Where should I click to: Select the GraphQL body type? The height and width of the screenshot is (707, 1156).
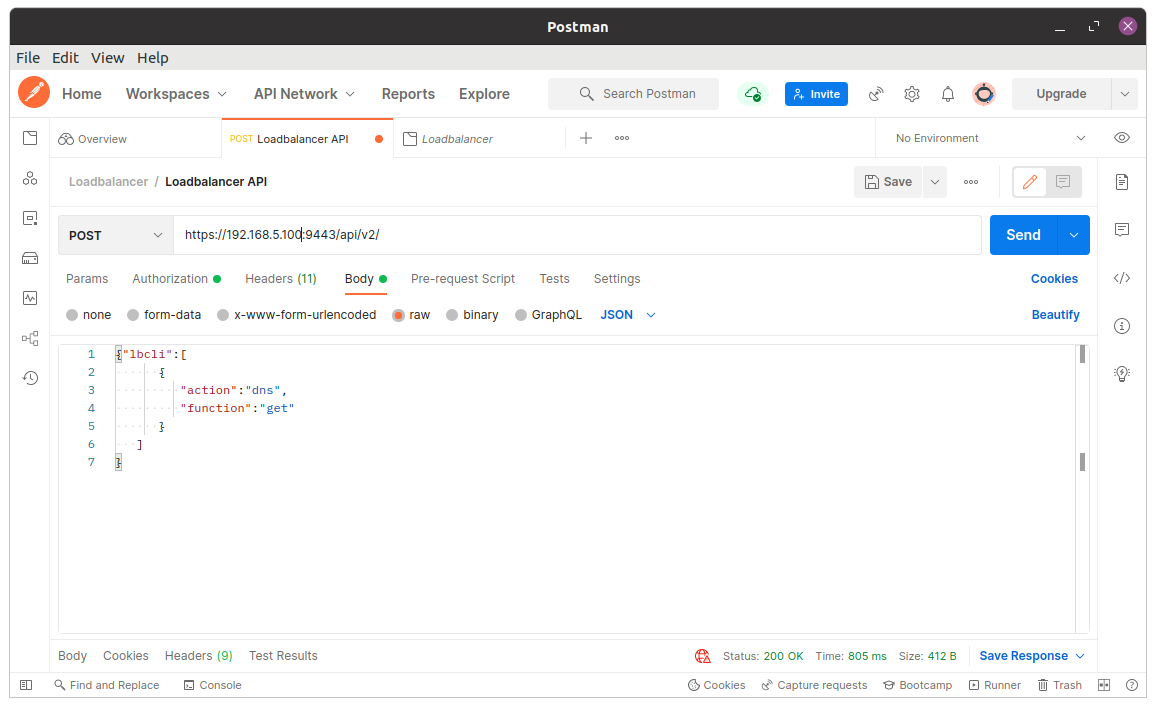point(520,315)
